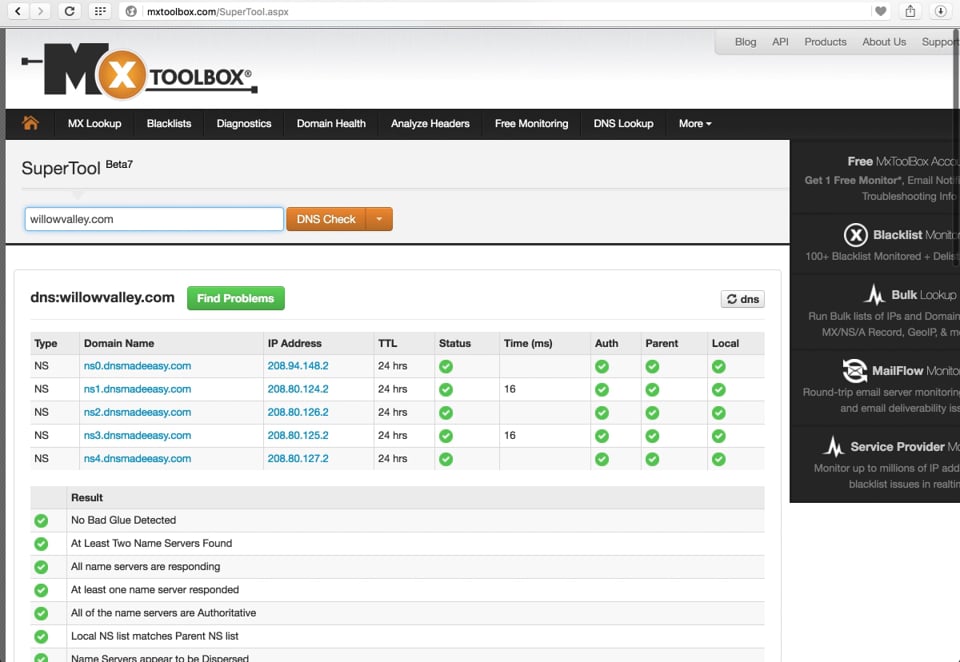Image resolution: width=960 pixels, height=662 pixels.
Task: Click Status check icon for ns4.dnsmadeeasy.com
Action: point(446,459)
